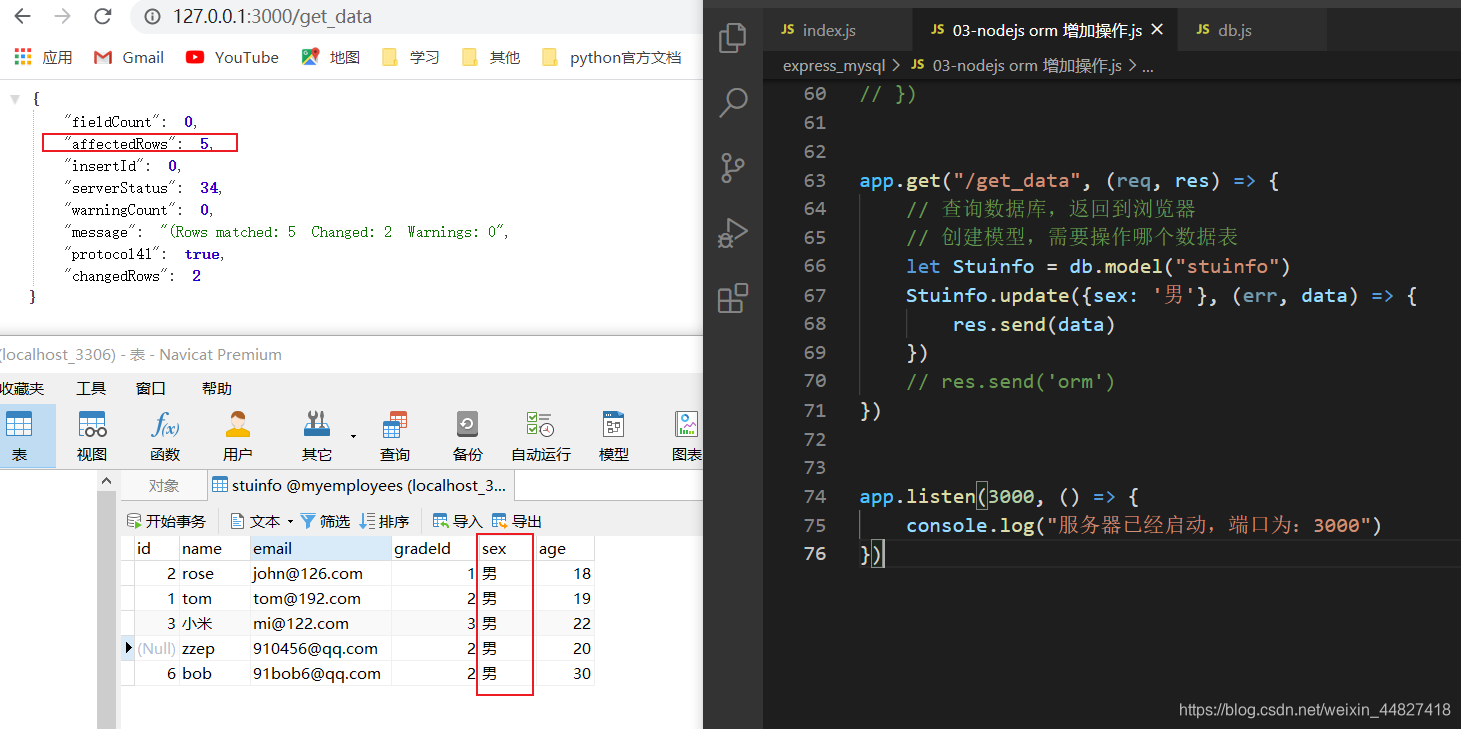Close 03-nodejs orm 增加操作.js tab
Image resolution: width=1461 pixels, height=729 pixels.
(1157, 30)
